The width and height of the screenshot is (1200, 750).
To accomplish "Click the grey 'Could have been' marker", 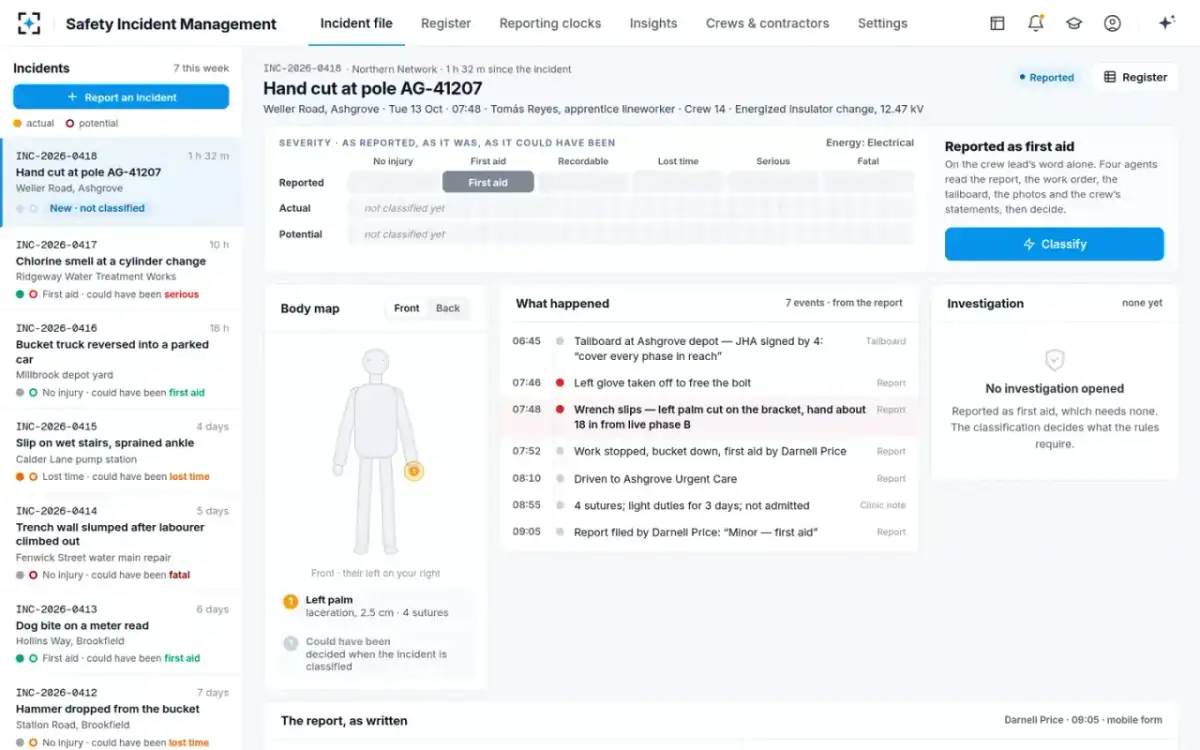I will 291,643.
